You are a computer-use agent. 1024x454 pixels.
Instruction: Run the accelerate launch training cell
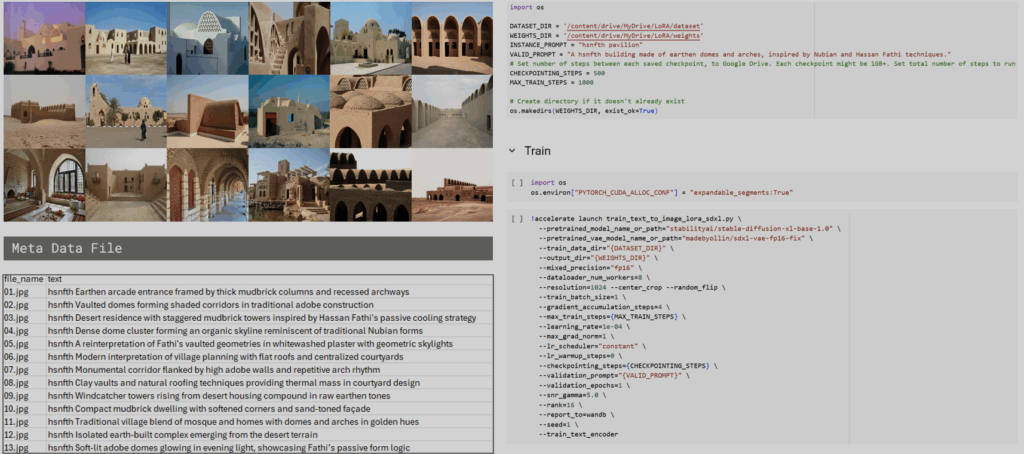pyautogui.click(x=517, y=218)
